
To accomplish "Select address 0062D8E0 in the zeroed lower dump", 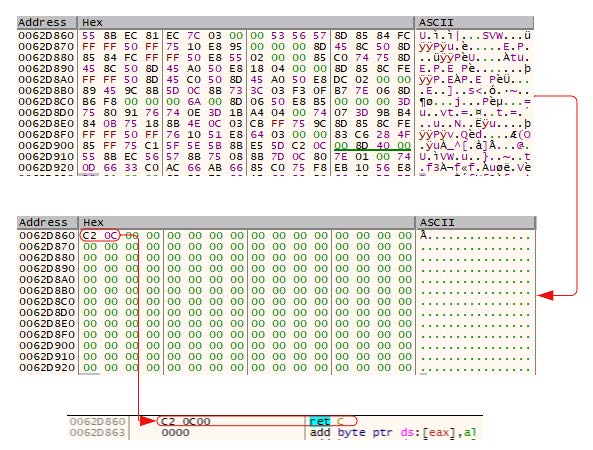I will click(47, 324).
